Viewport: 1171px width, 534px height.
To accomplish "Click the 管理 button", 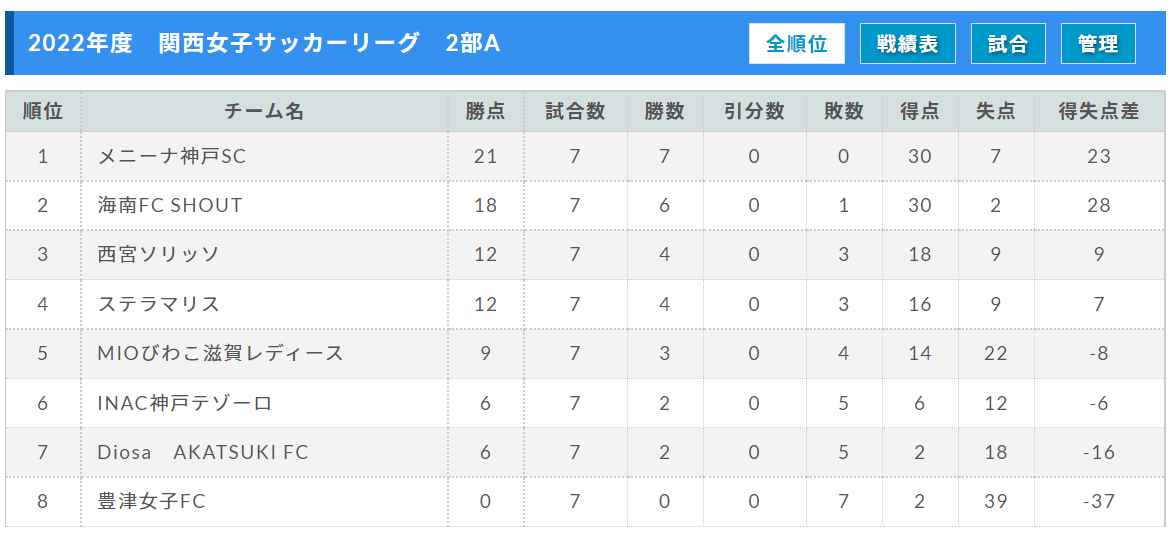I will (x=1099, y=43).
